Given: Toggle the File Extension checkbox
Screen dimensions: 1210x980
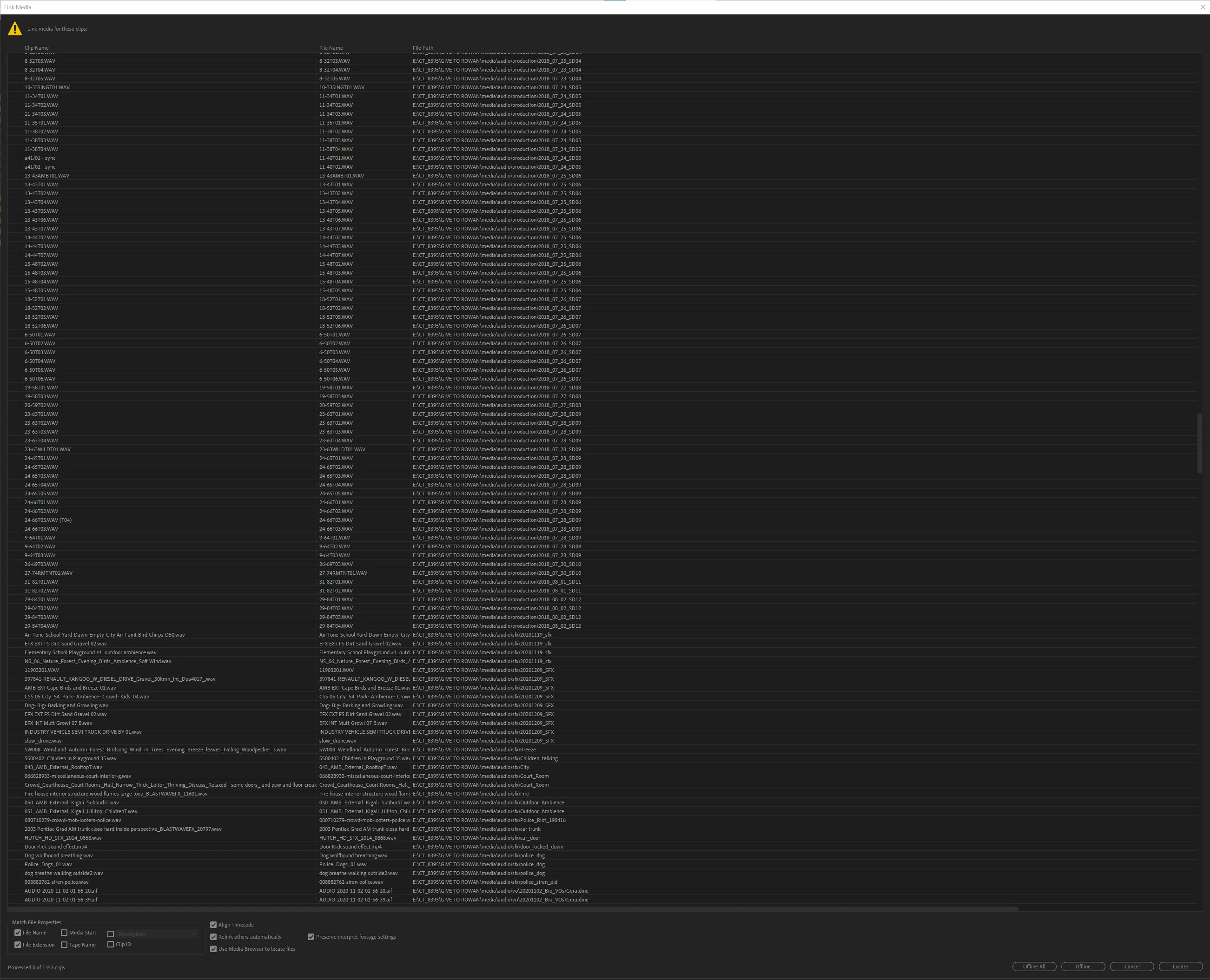Looking at the screenshot, I should (18, 944).
